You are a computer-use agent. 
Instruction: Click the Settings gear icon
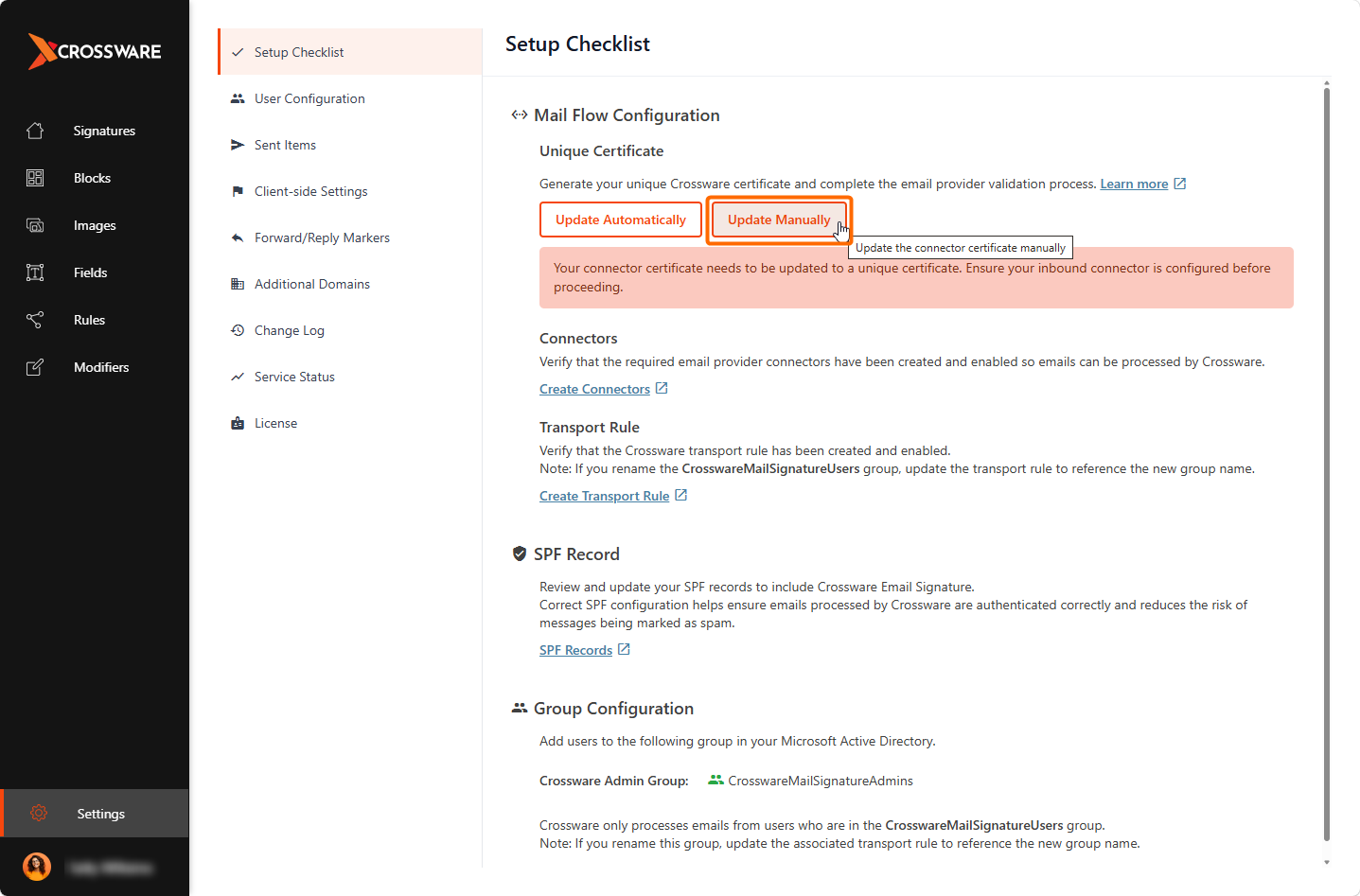coord(39,813)
